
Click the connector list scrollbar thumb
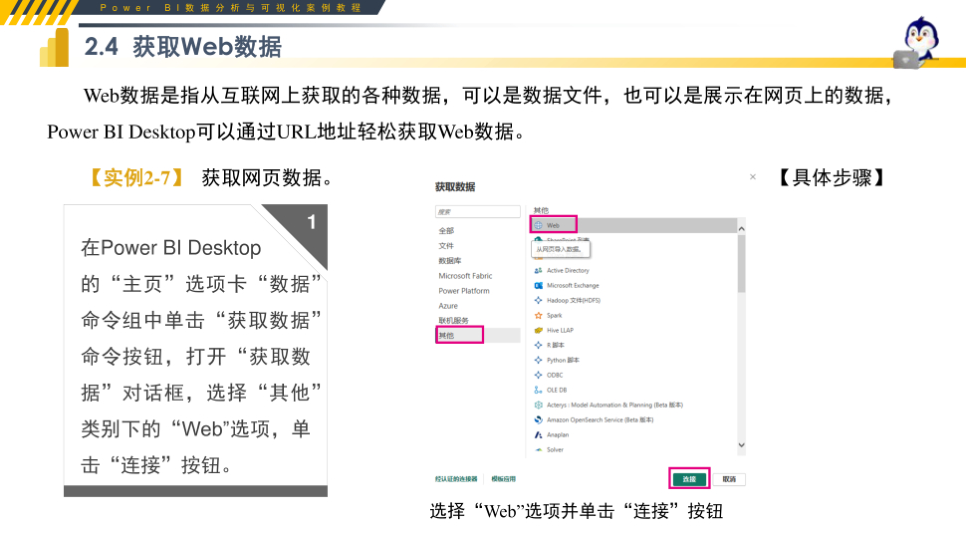pos(741,264)
